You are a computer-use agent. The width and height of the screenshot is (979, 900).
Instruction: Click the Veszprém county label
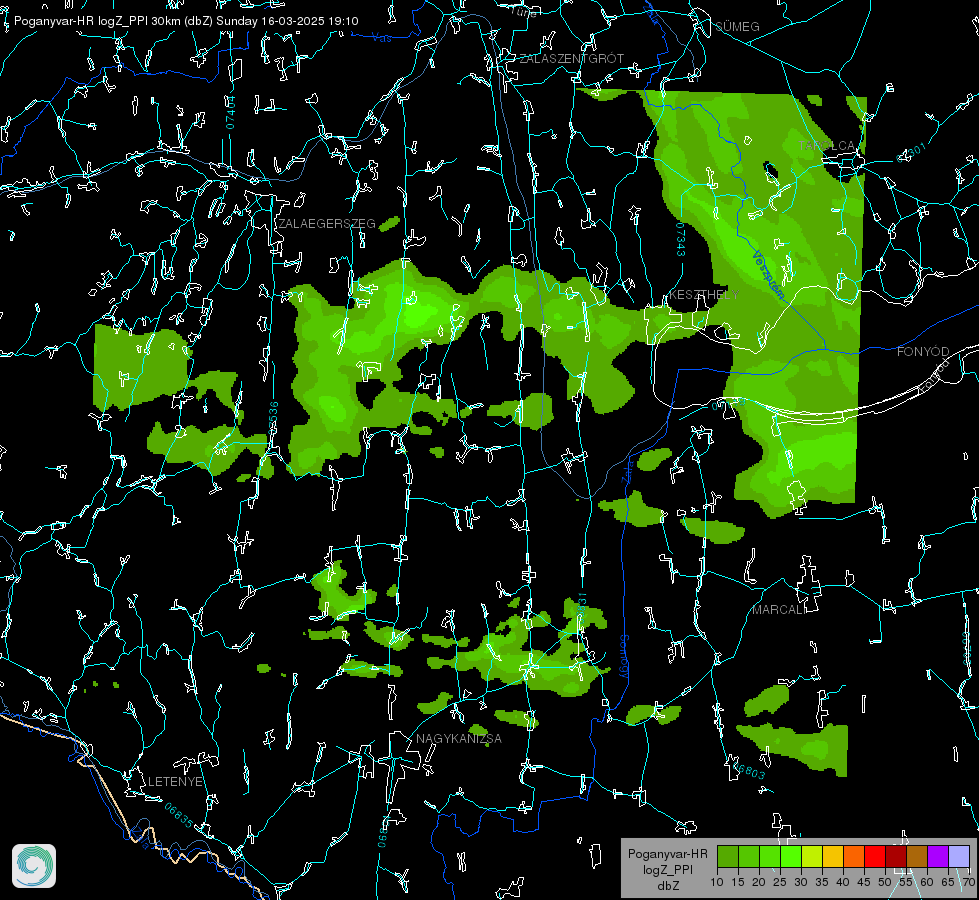(768, 275)
